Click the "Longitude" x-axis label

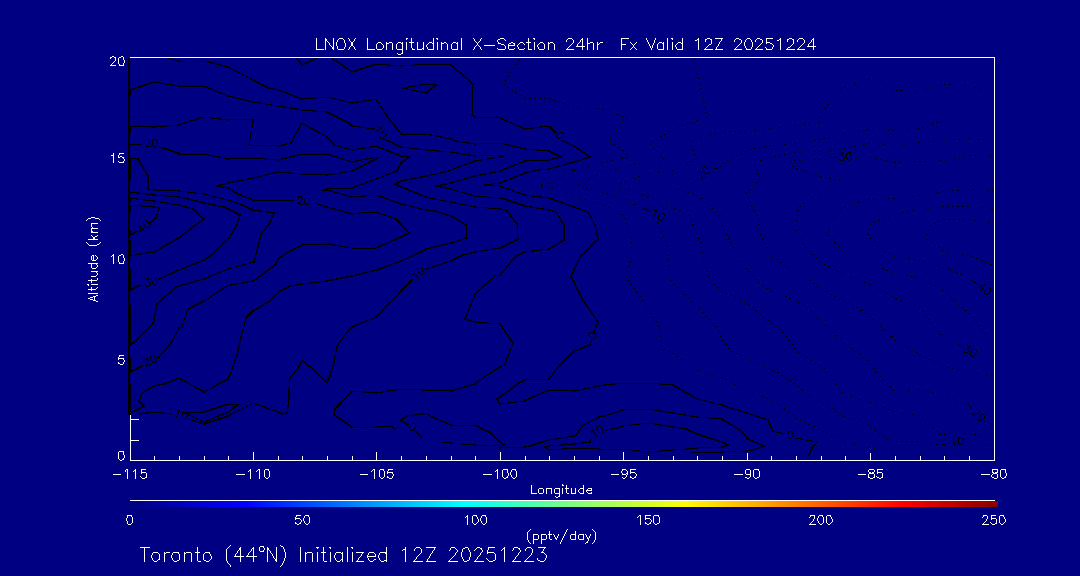(x=561, y=489)
